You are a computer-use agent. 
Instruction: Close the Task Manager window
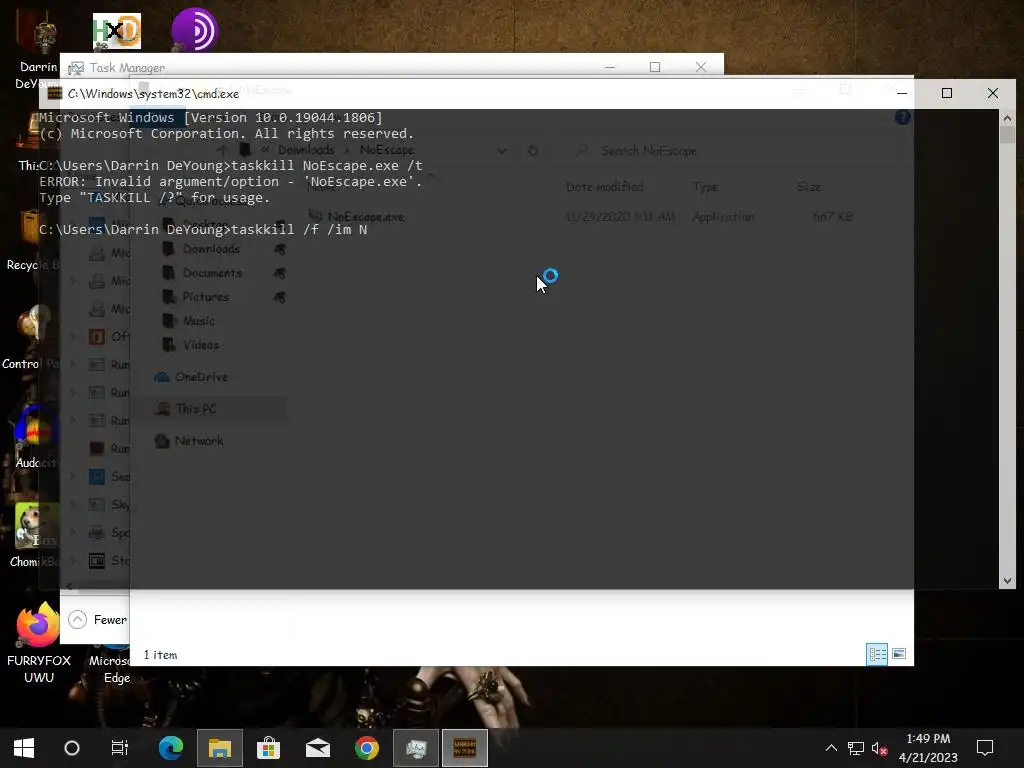point(701,67)
